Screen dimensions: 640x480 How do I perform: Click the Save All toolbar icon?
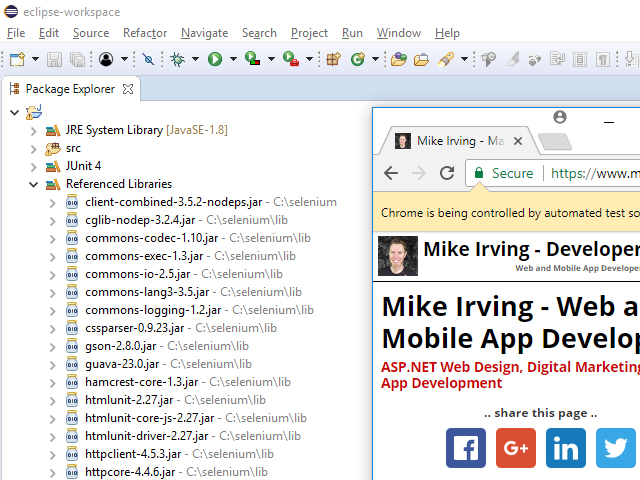[77, 60]
